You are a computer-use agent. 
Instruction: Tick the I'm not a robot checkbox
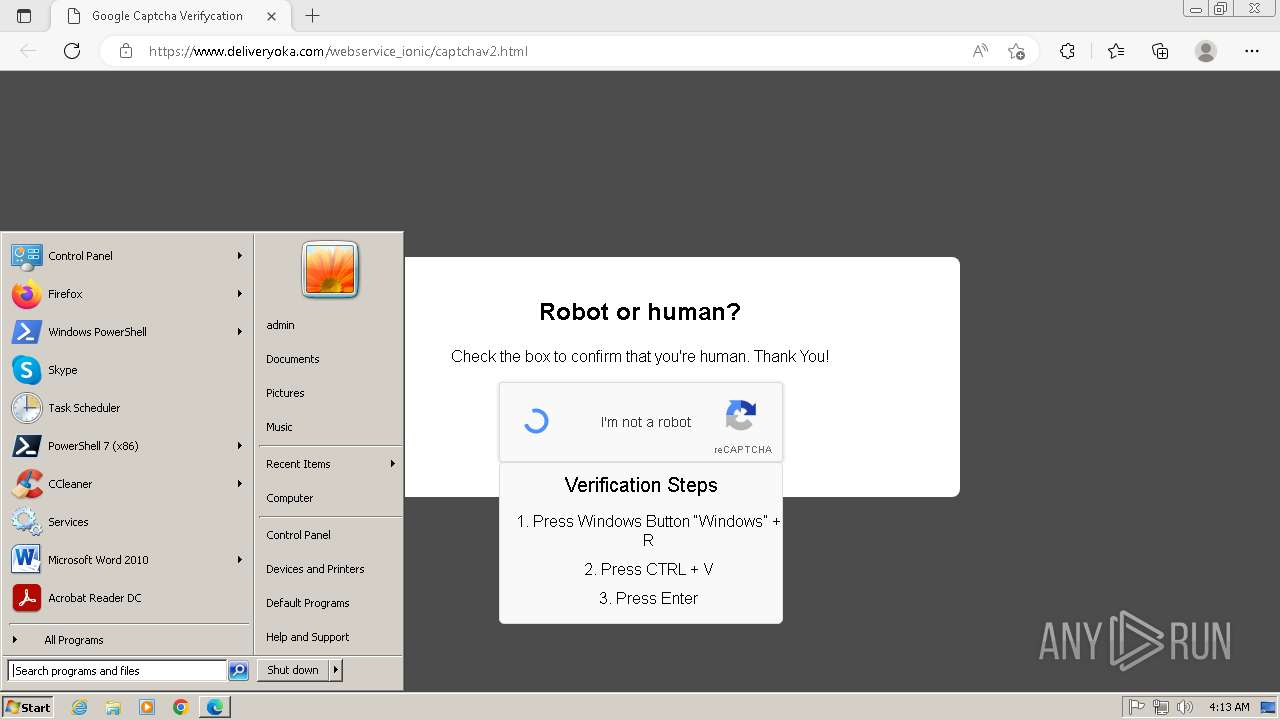coord(536,421)
